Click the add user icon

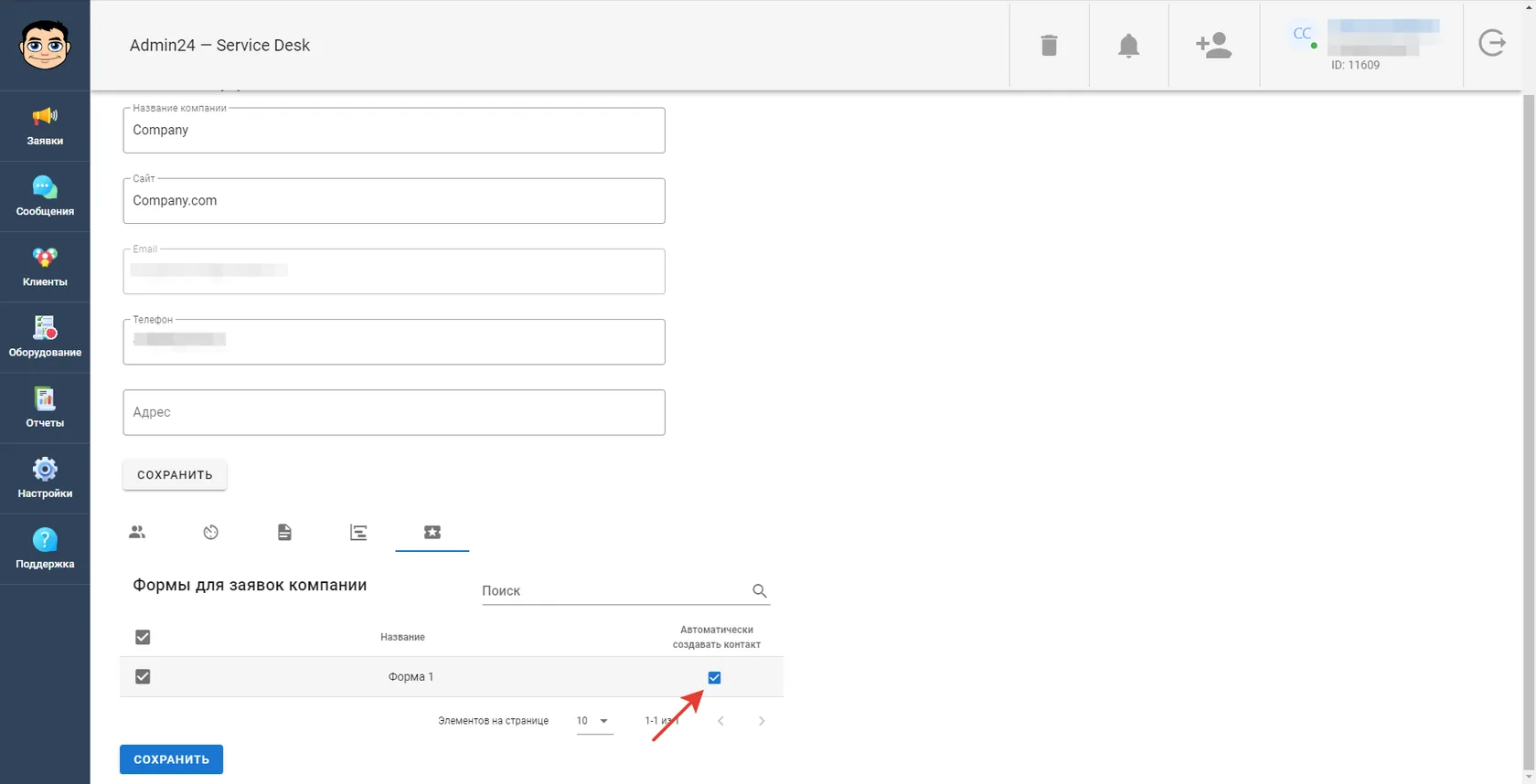click(x=1213, y=45)
